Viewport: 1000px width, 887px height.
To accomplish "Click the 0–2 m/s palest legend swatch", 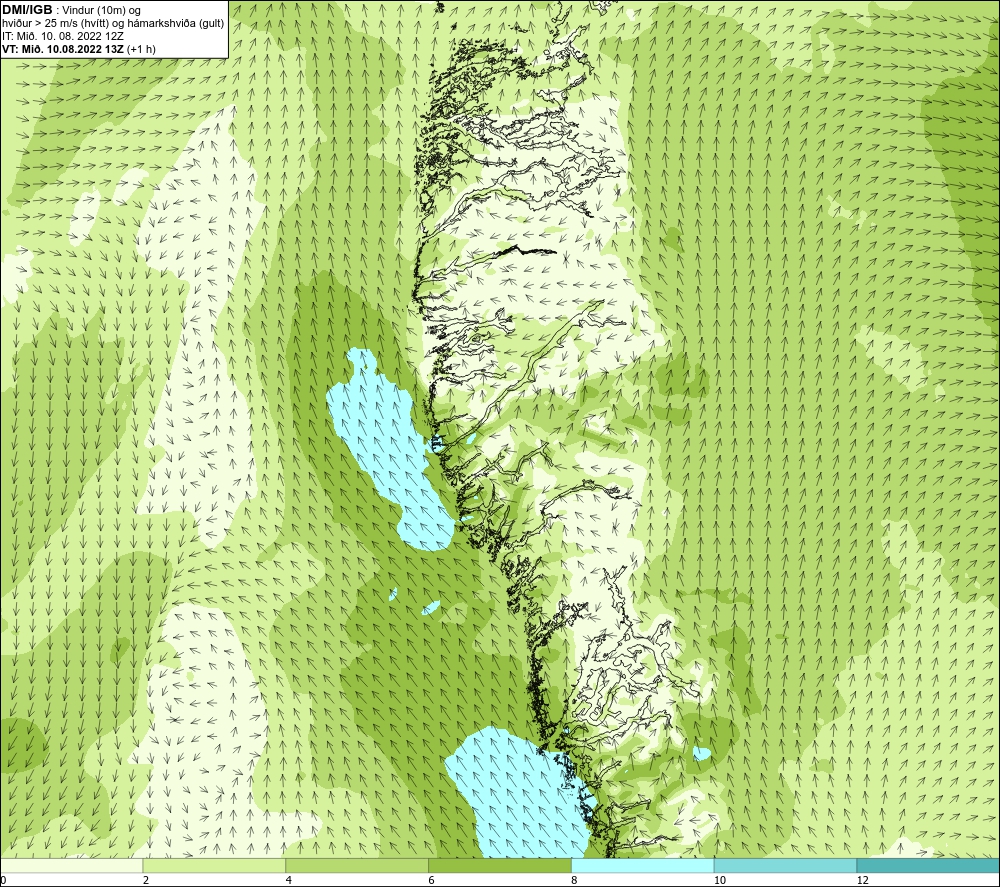I will pyautogui.click(x=72, y=865).
